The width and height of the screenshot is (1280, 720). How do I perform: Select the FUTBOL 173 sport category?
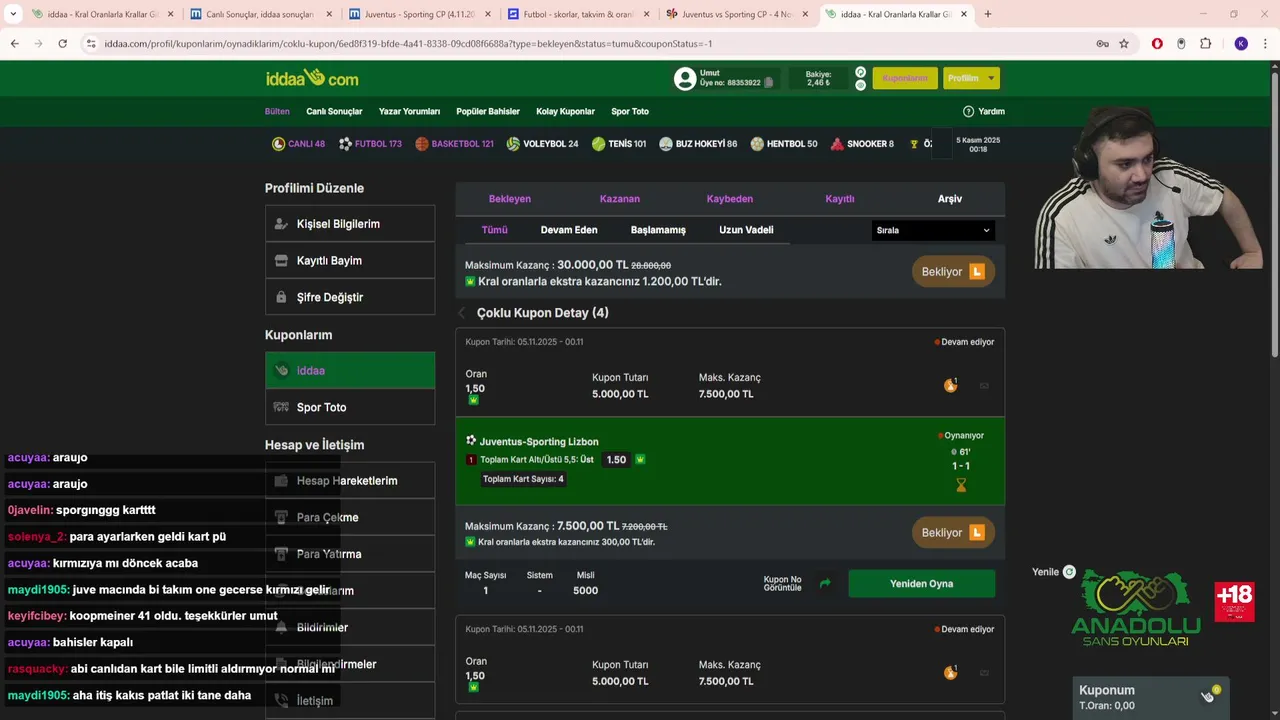coord(370,144)
